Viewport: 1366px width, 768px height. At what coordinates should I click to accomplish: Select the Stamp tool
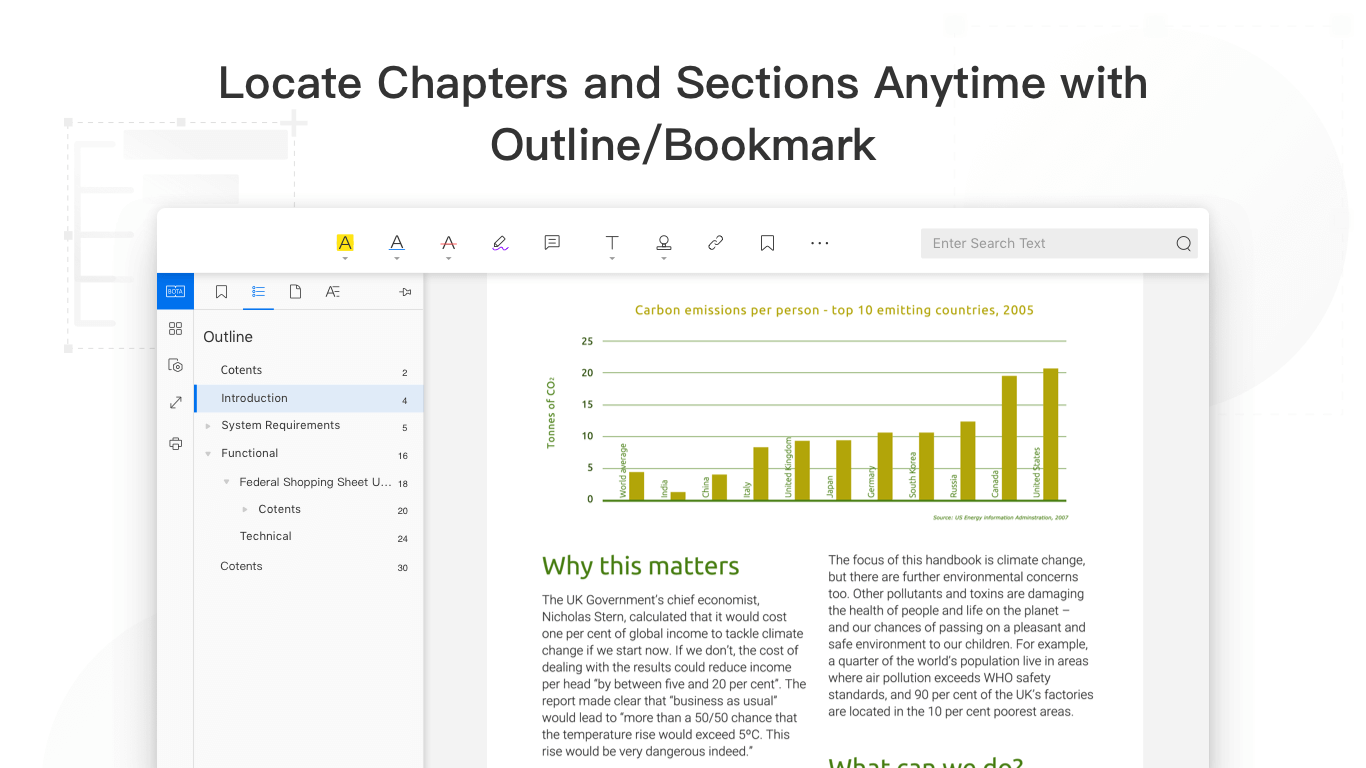click(x=664, y=243)
